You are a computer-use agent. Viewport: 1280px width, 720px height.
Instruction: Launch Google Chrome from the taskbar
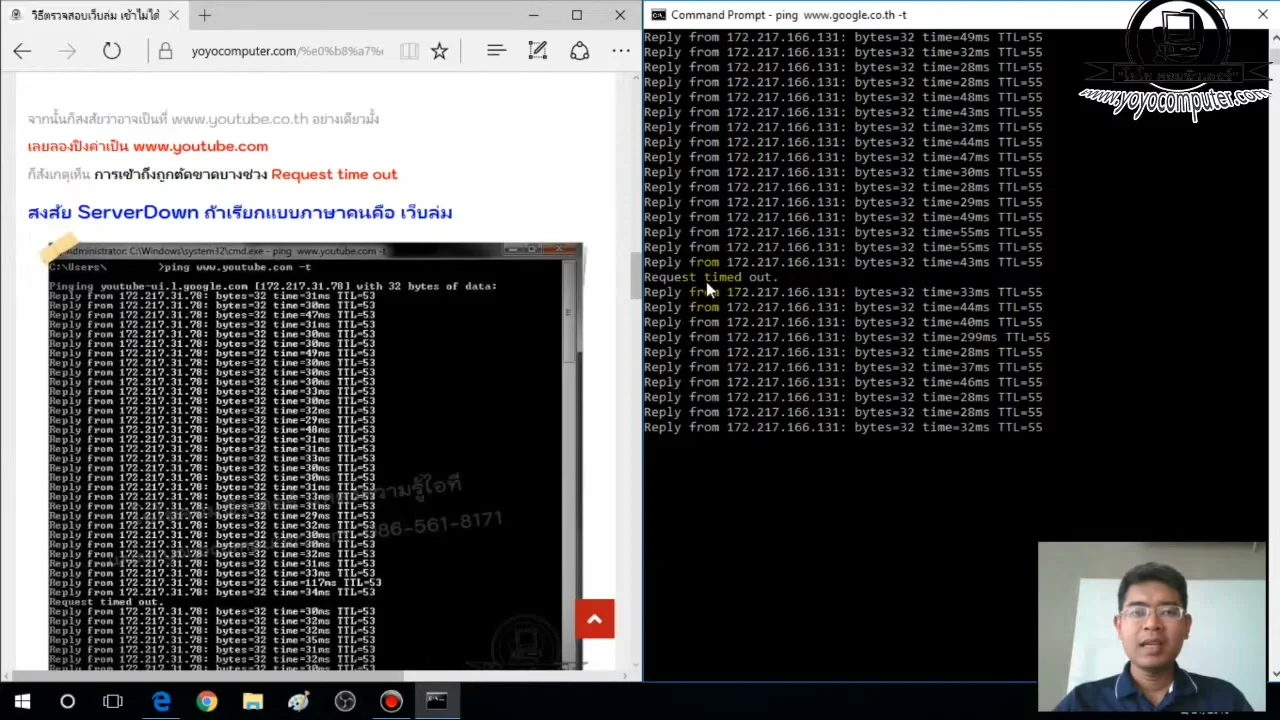coord(206,701)
